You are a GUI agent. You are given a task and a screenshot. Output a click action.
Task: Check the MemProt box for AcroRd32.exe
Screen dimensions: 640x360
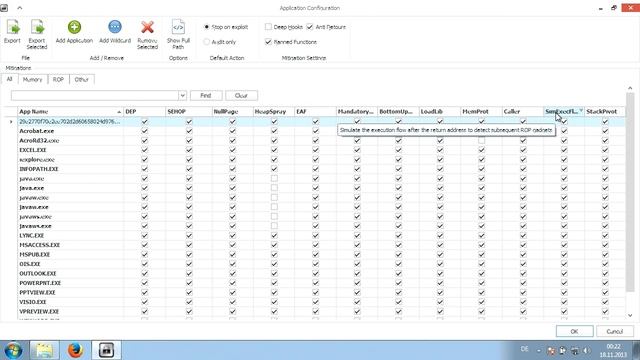tap(482, 140)
